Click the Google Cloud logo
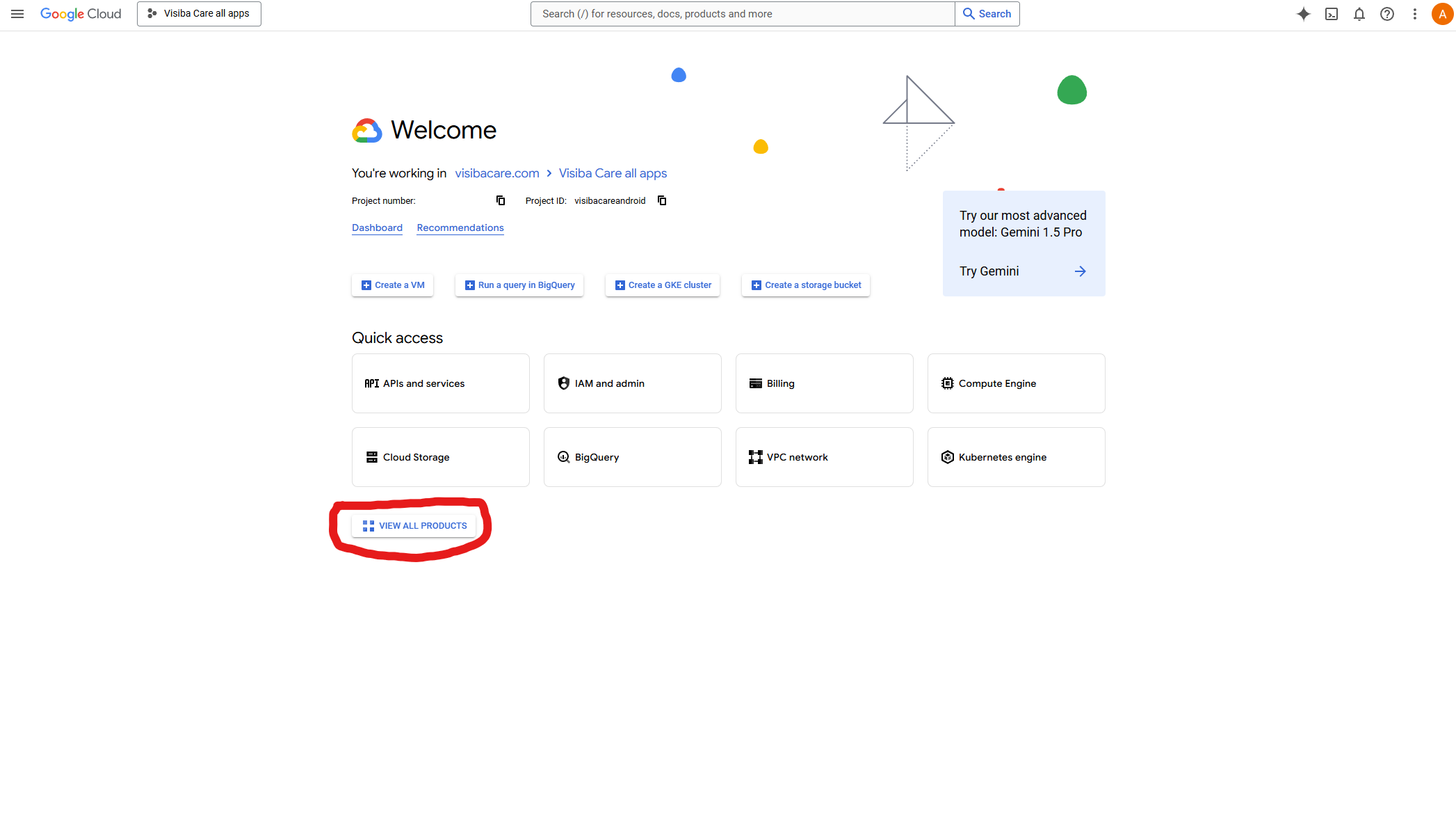This screenshot has width=1456, height=814. coord(81,14)
